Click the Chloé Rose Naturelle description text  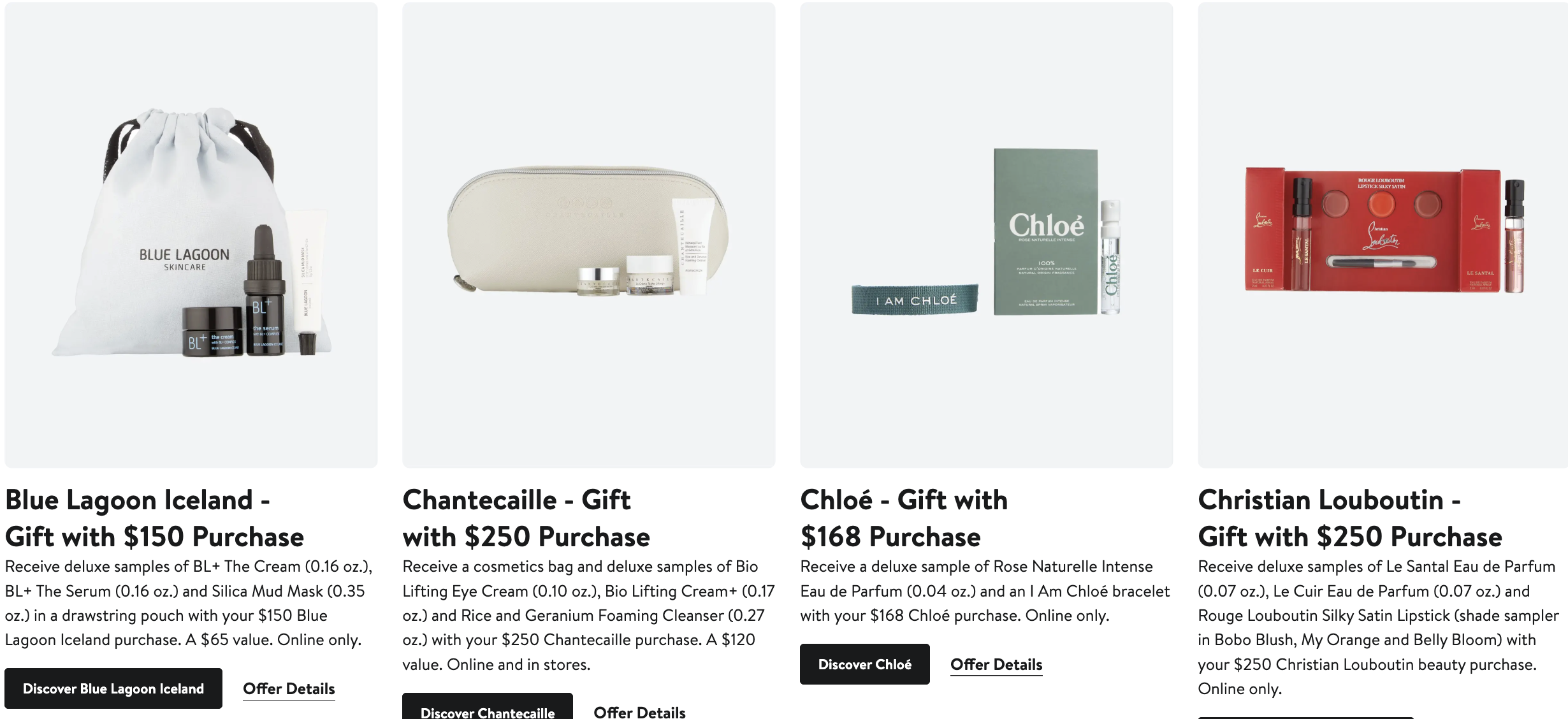point(985,591)
